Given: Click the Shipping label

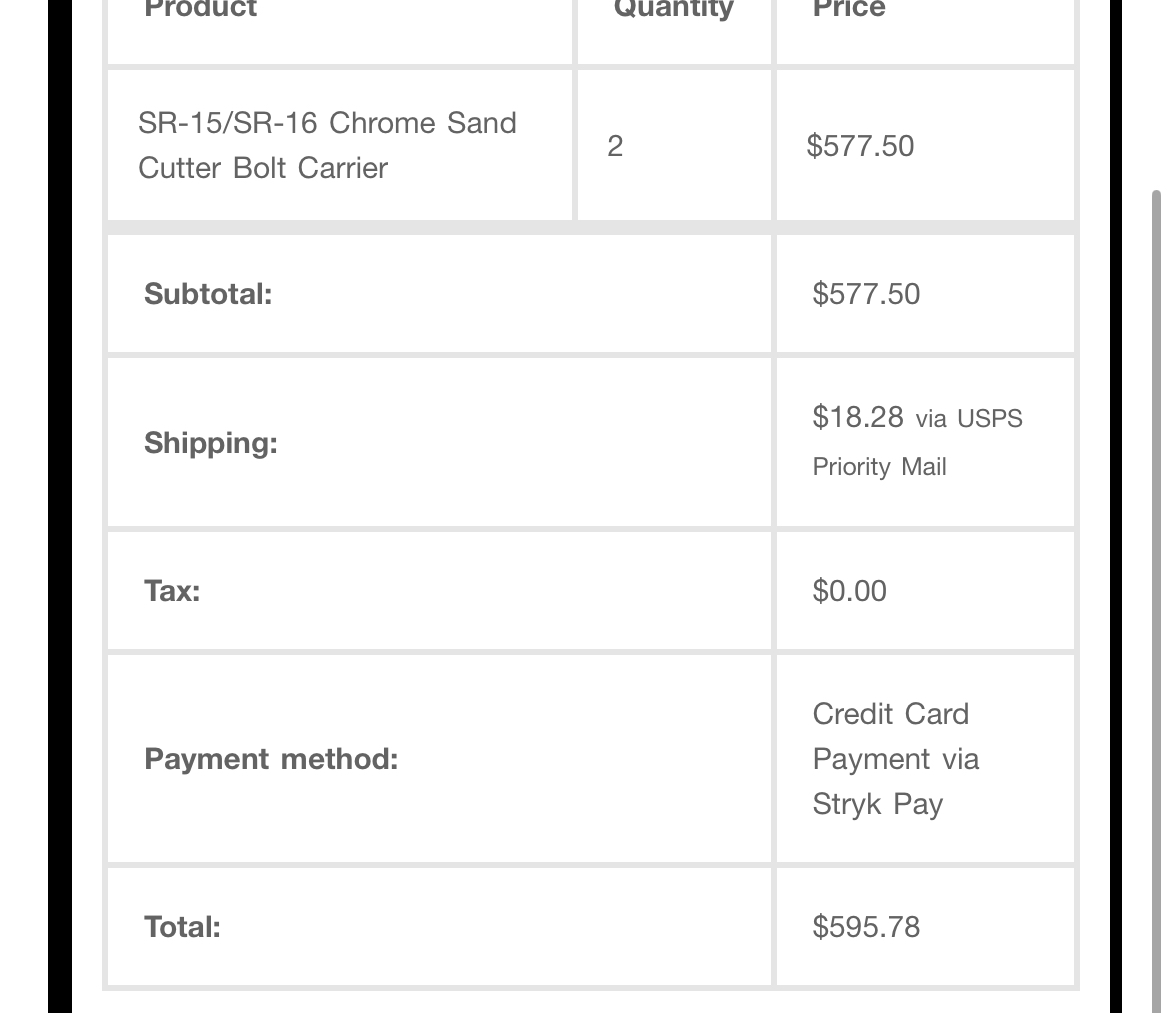Looking at the screenshot, I should [210, 443].
